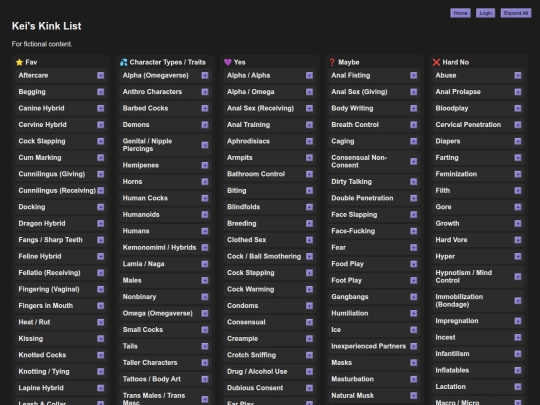Image resolution: width=540 pixels, height=405 pixels.
Task: Click the purple square icon on Canine Hybrid row
Action: pyautogui.click(x=101, y=108)
